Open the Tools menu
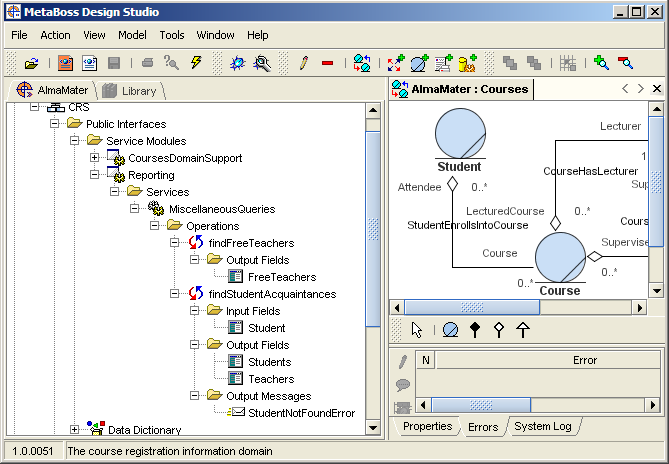The image size is (669, 464). coord(172,35)
